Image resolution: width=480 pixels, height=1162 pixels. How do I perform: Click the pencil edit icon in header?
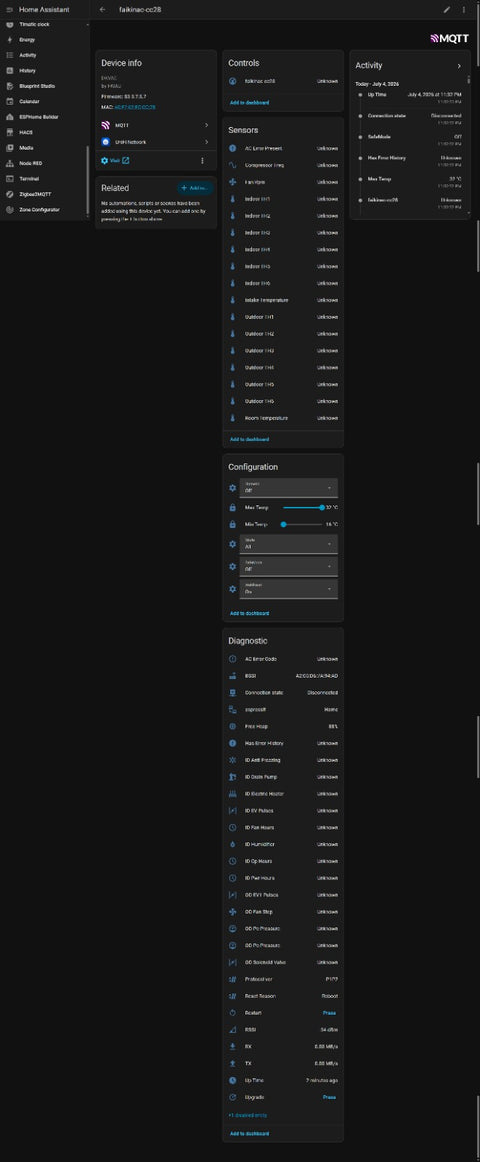(447, 10)
